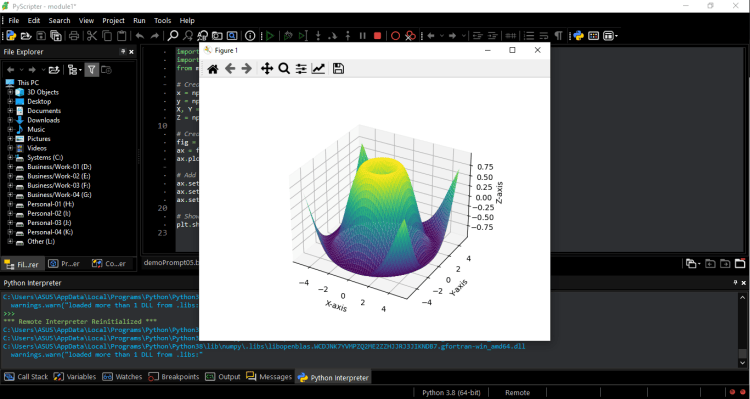The width and height of the screenshot is (750, 399).
Task: Stop execution with the red stop icon
Action: [x=377, y=35]
